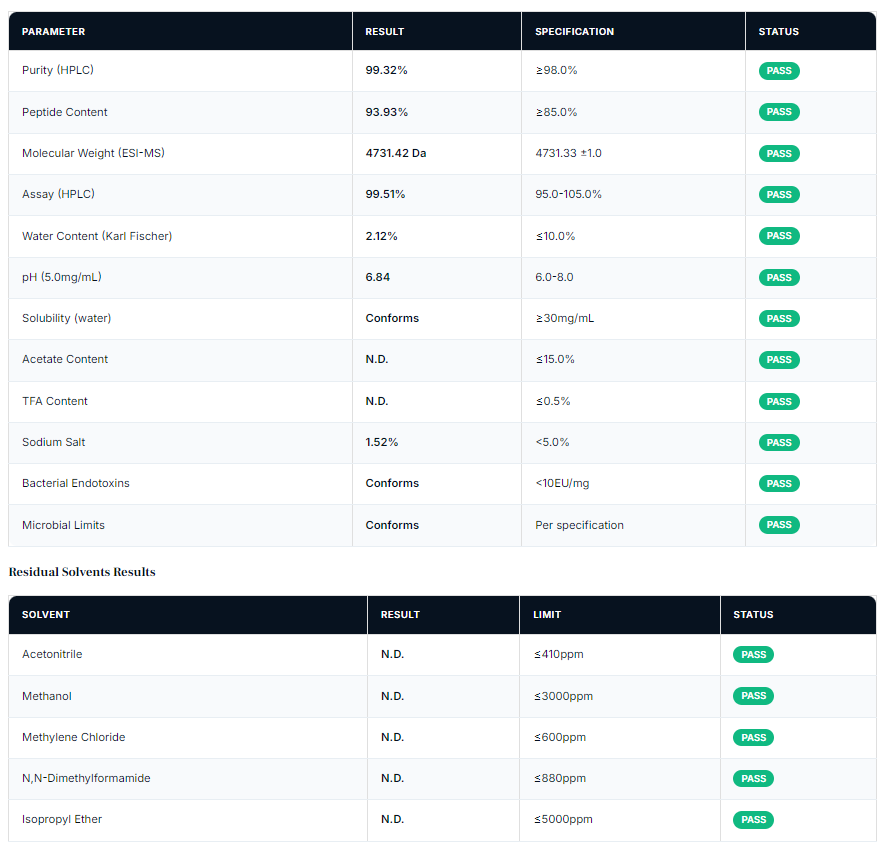Click Conforms result for Microbial Limits

pos(392,525)
